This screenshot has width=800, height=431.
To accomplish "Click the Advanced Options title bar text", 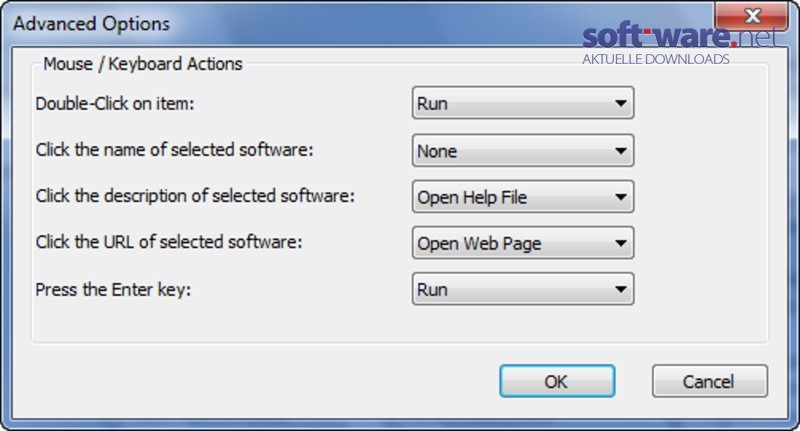I will point(91,23).
